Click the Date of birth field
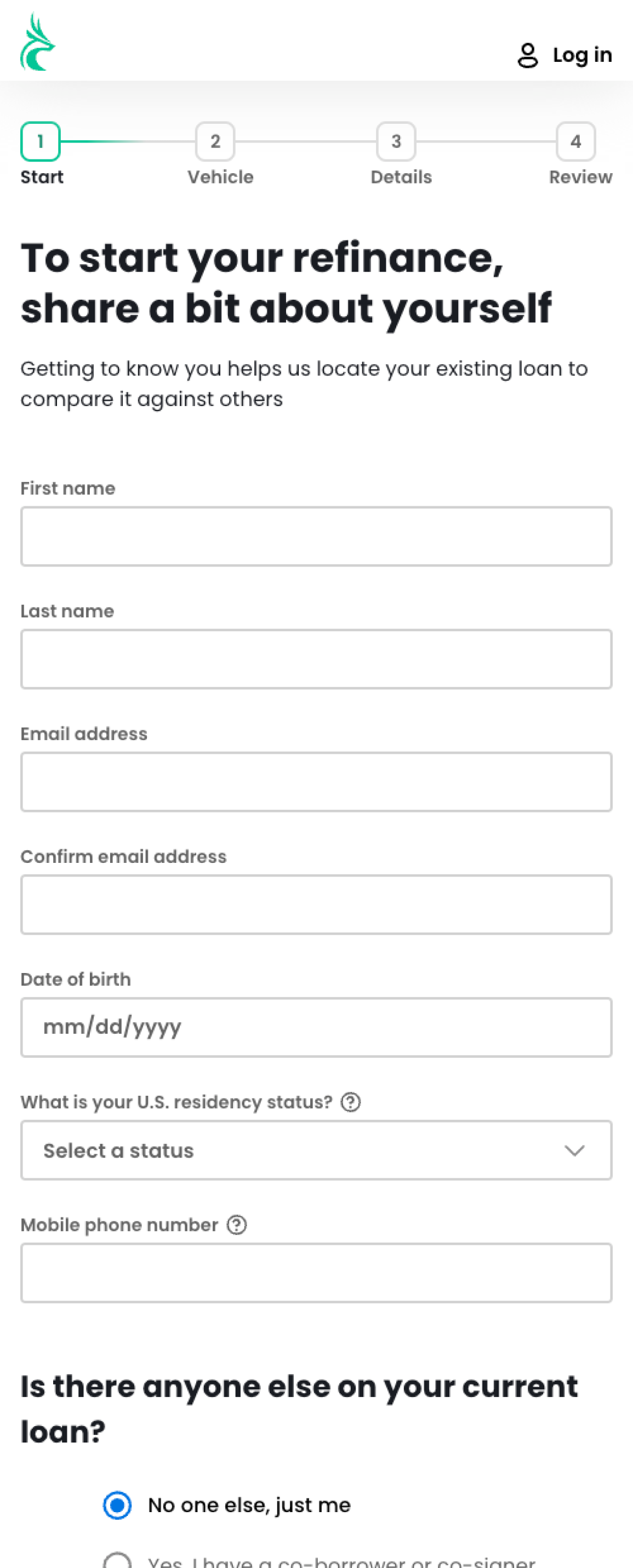This screenshot has width=633, height=1568. [x=317, y=1027]
